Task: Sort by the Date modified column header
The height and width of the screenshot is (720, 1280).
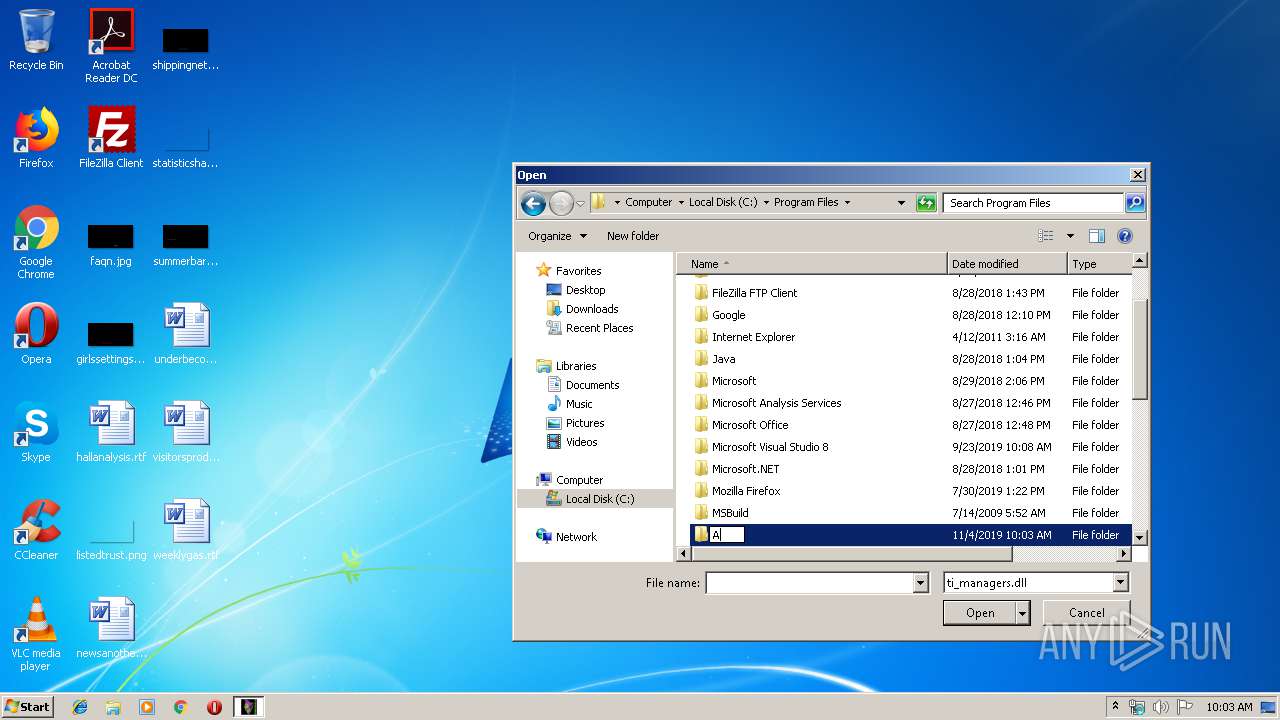Action: click(x=1007, y=264)
